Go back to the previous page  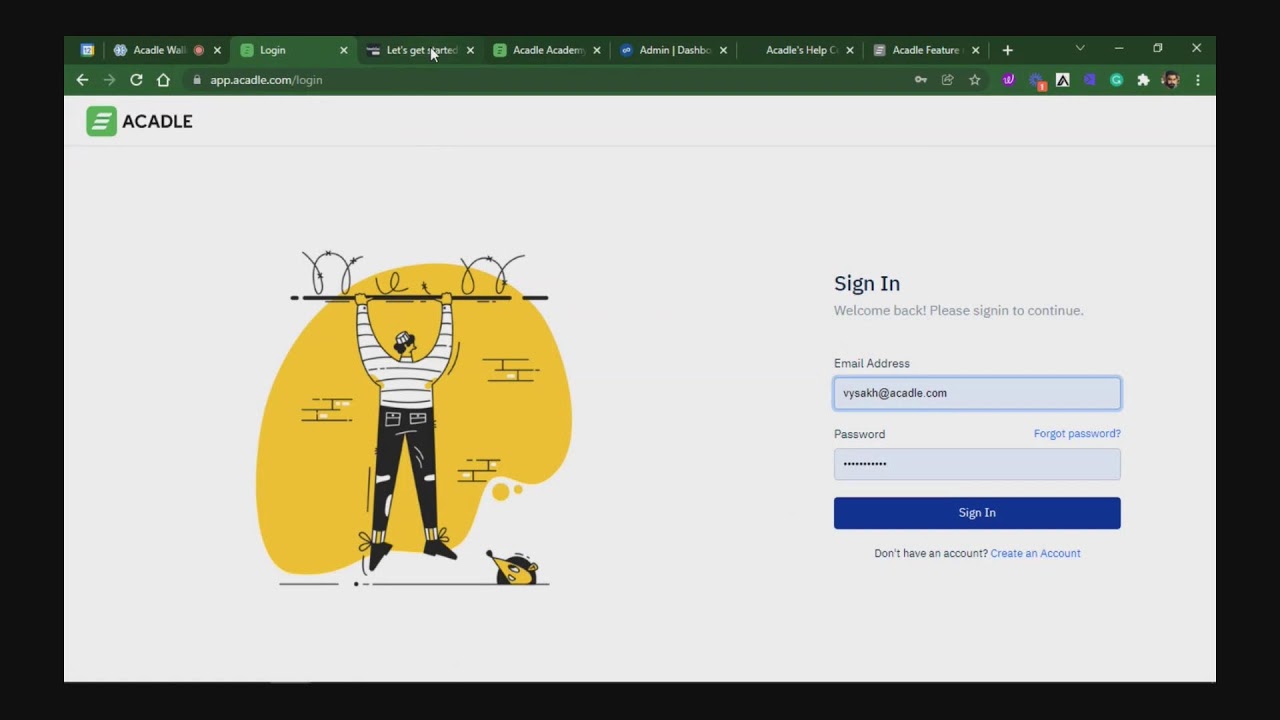point(82,80)
